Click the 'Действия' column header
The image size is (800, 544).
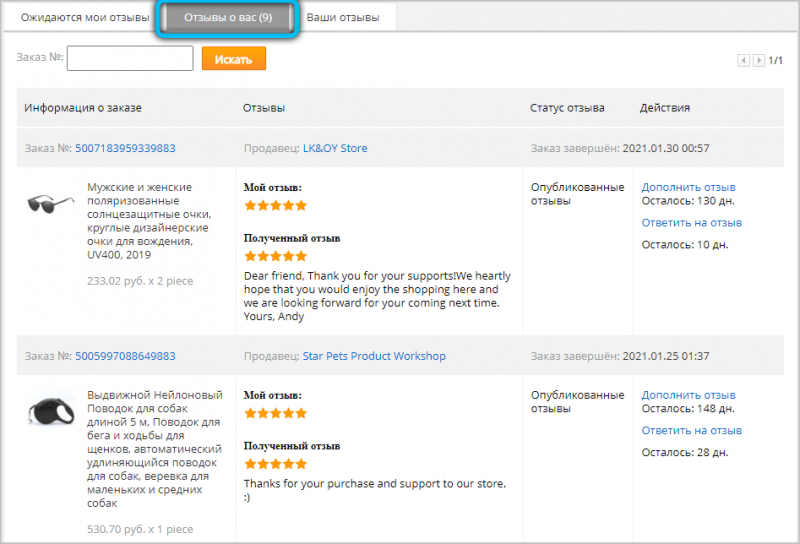point(665,108)
